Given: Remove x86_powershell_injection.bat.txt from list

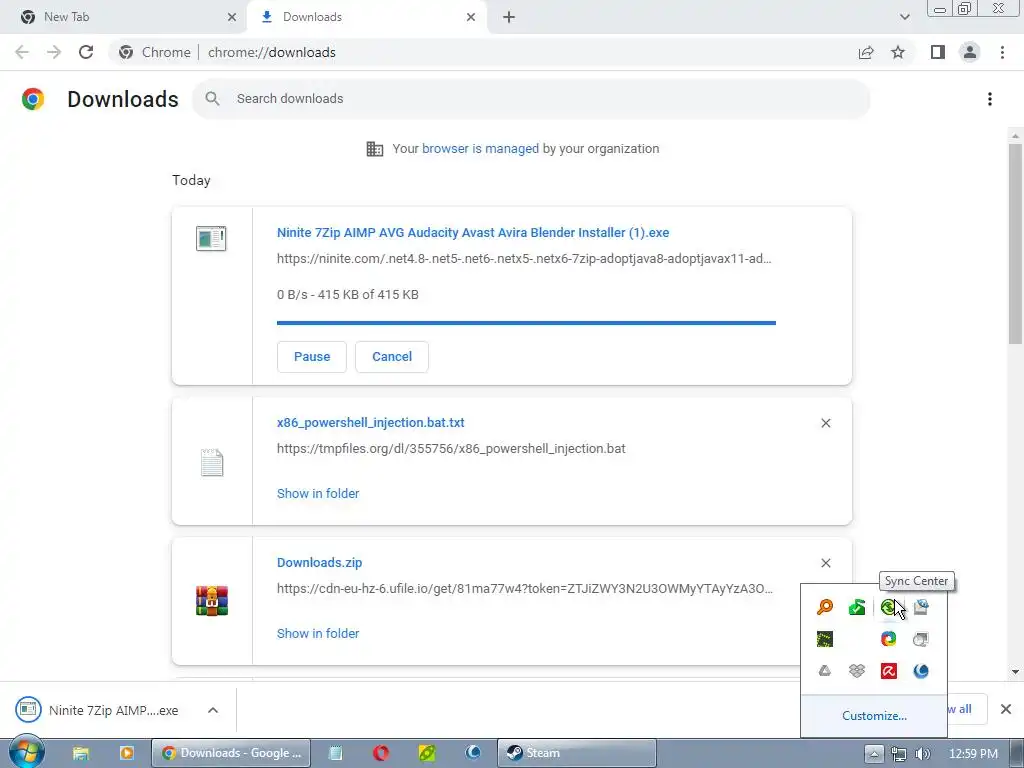Looking at the screenshot, I should (x=825, y=423).
